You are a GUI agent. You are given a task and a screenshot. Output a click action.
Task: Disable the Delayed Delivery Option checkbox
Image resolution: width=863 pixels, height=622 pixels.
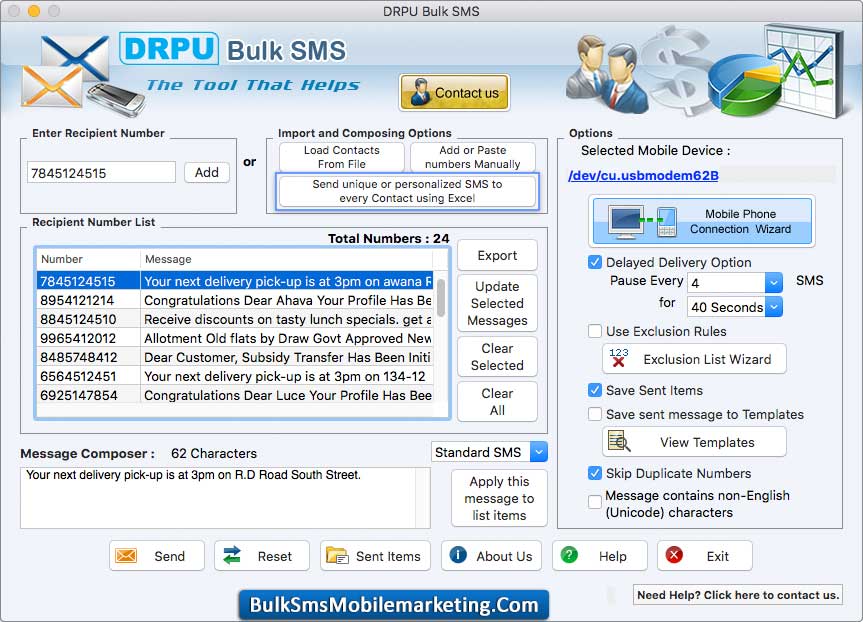point(594,262)
